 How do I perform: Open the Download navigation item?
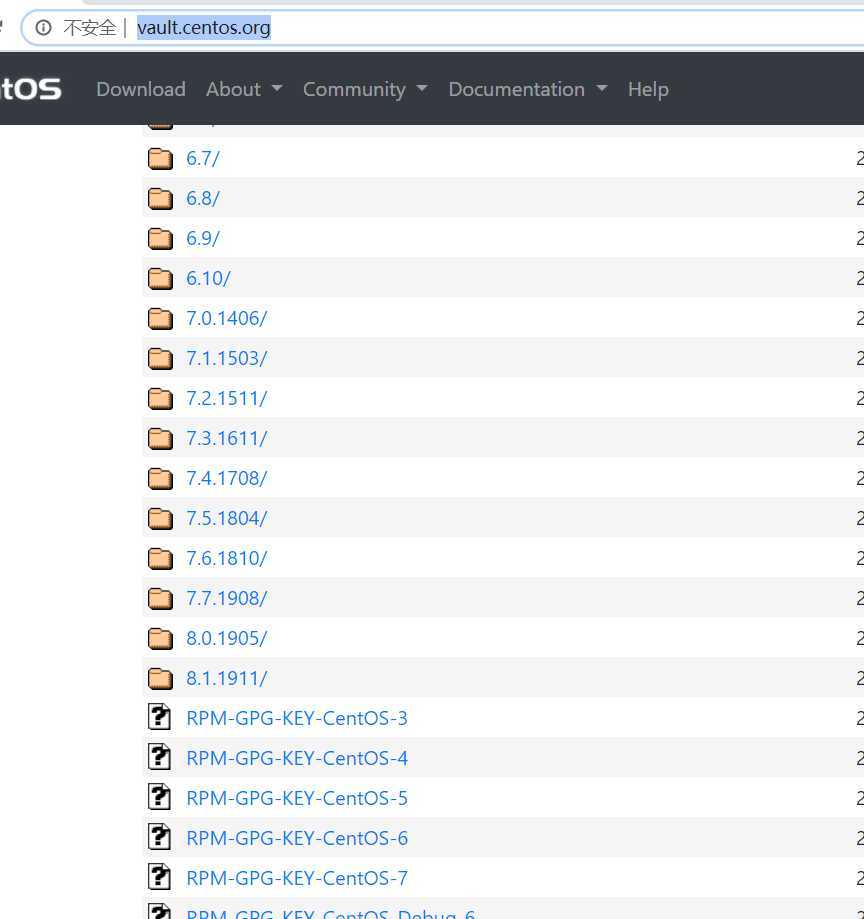click(141, 89)
